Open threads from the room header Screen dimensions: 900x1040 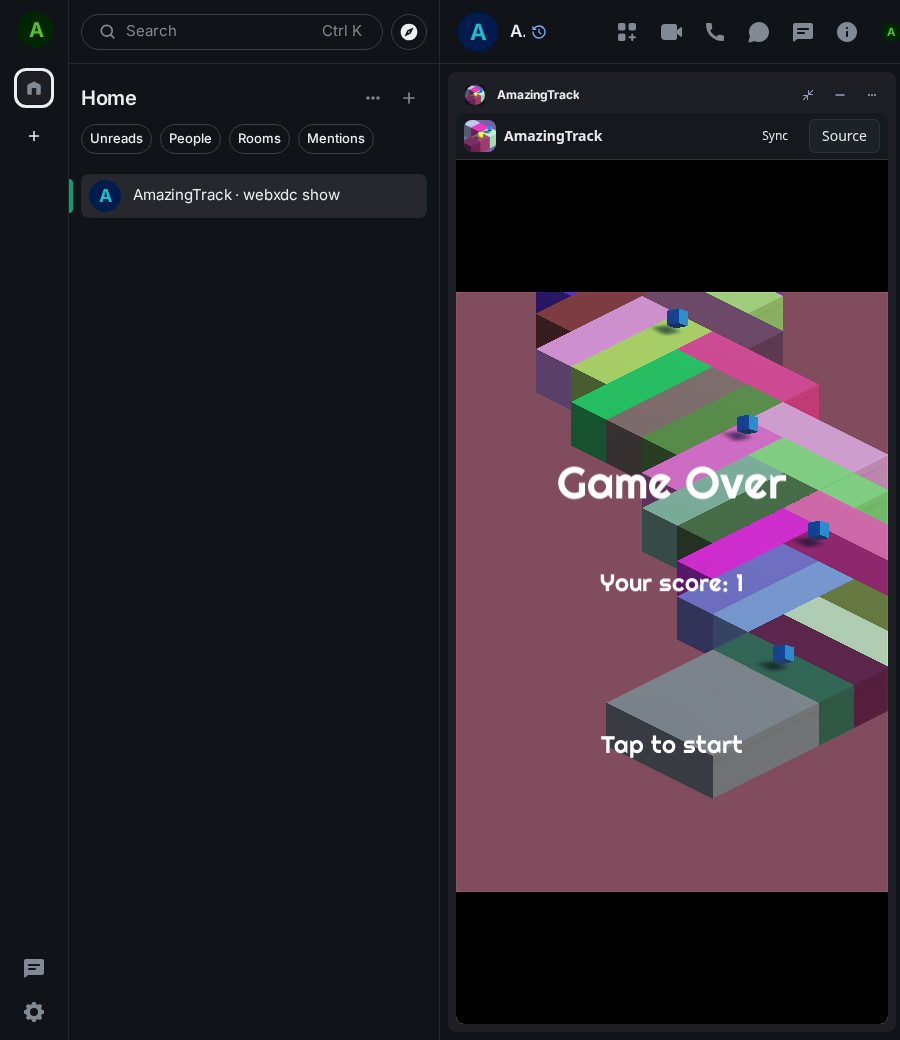(803, 32)
